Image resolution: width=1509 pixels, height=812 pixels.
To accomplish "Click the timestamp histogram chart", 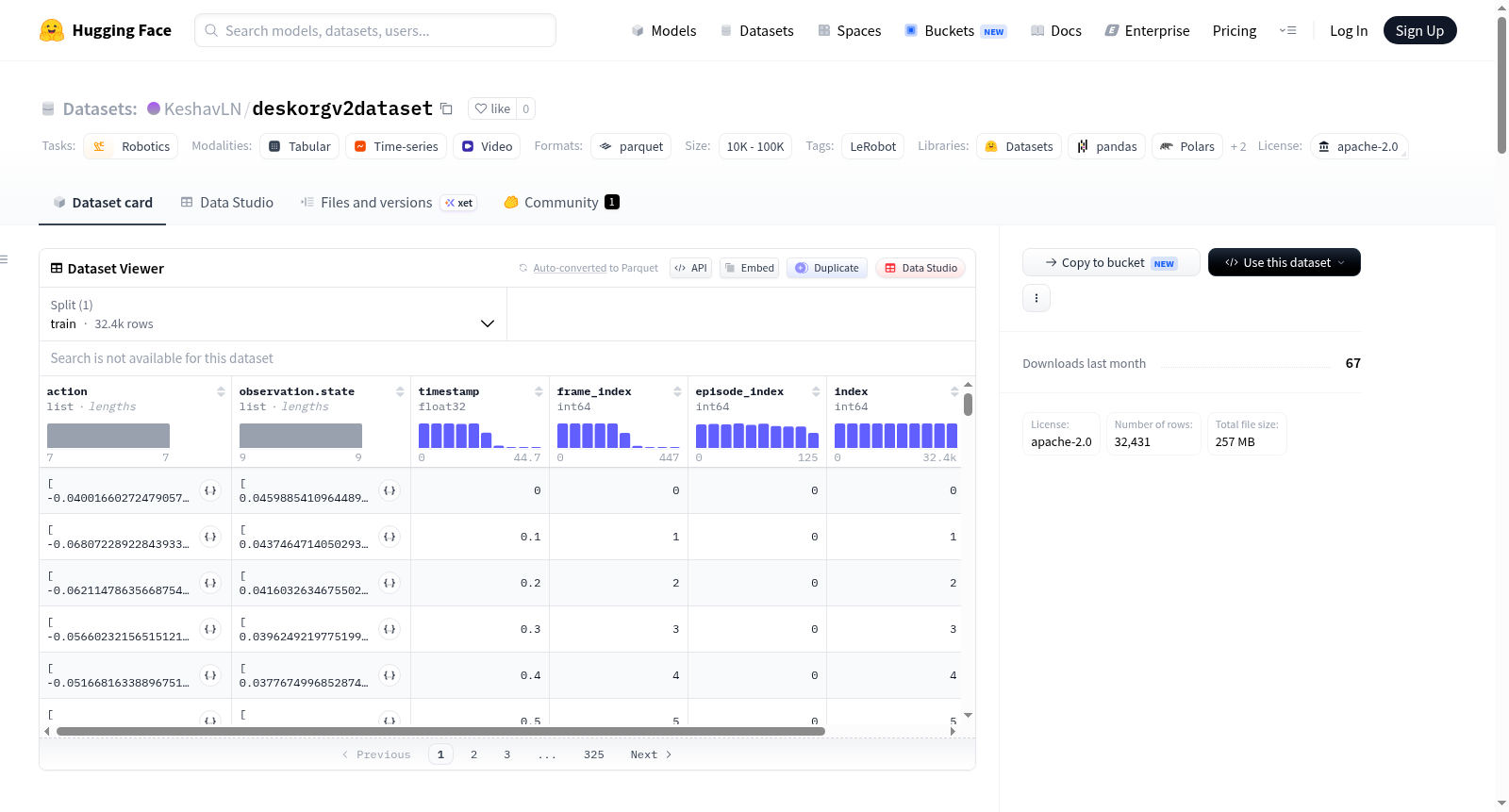I will tap(480, 435).
